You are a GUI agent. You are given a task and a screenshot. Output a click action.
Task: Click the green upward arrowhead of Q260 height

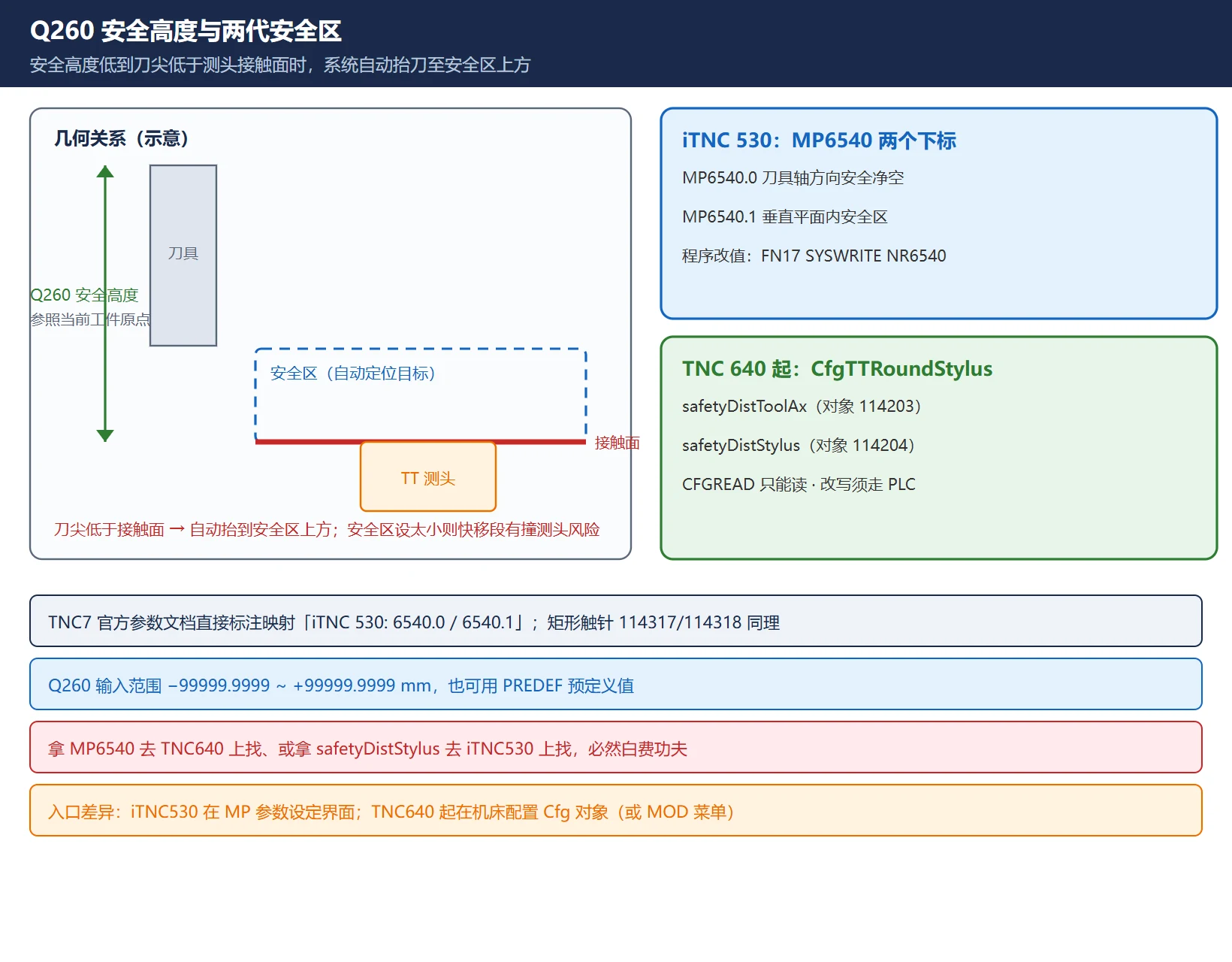pyautogui.click(x=105, y=171)
